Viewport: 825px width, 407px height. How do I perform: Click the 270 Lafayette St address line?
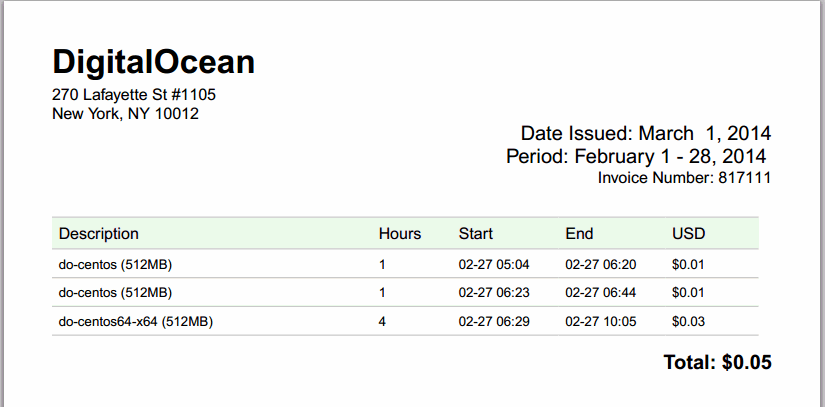click(134, 95)
